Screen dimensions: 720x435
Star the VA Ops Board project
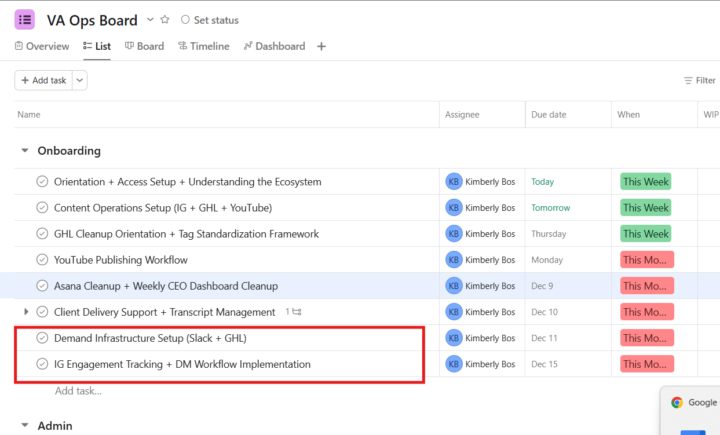[x=165, y=20]
